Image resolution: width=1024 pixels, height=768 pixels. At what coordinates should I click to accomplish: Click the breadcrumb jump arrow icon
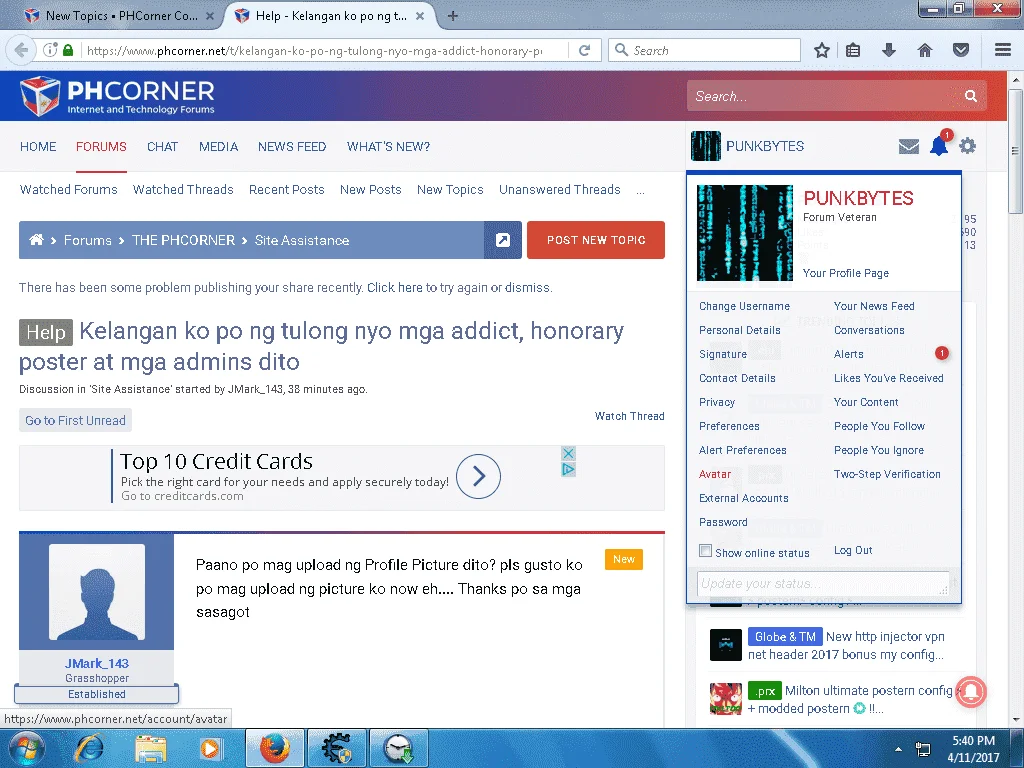[x=502, y=240]
